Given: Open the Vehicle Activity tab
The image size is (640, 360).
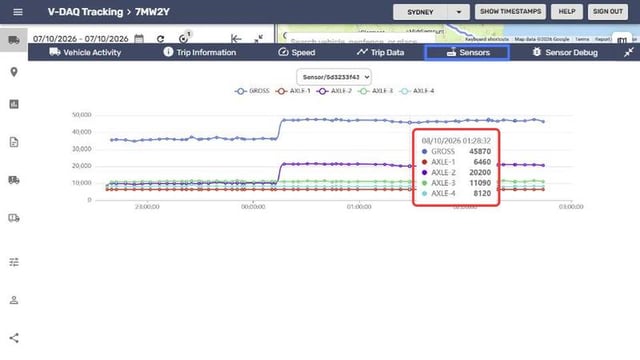Looking at the screenshot, I should point(85,52).
